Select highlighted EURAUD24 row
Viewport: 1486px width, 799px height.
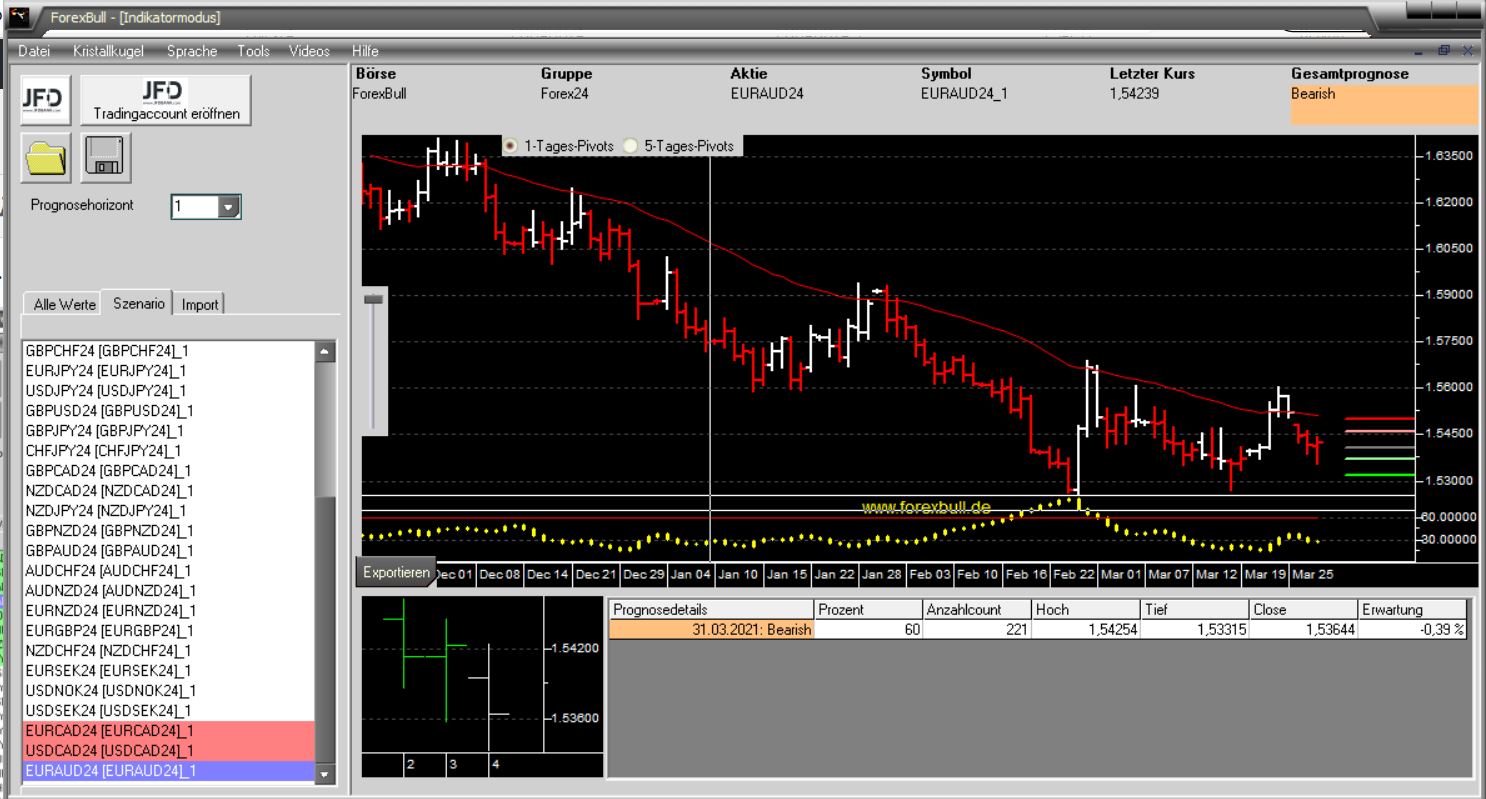pos(167,771)
